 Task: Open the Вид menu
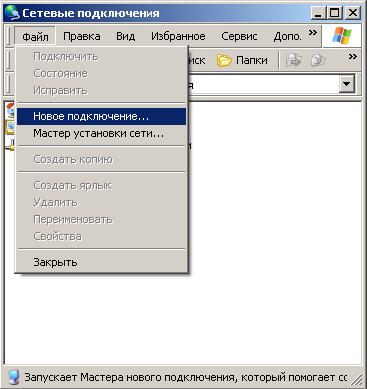coord(125,36)
